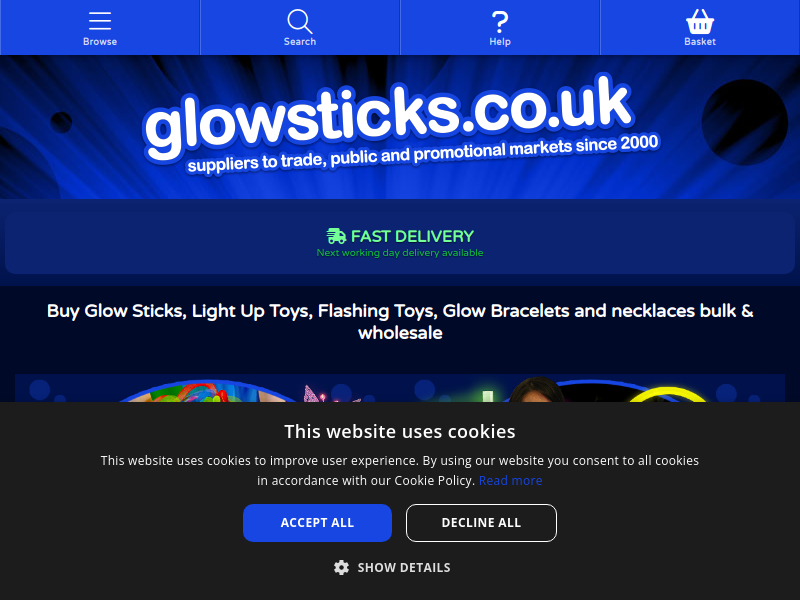Screen dimensions: 800x600
Task: Accept all cookies
Action: pos(317,523)
